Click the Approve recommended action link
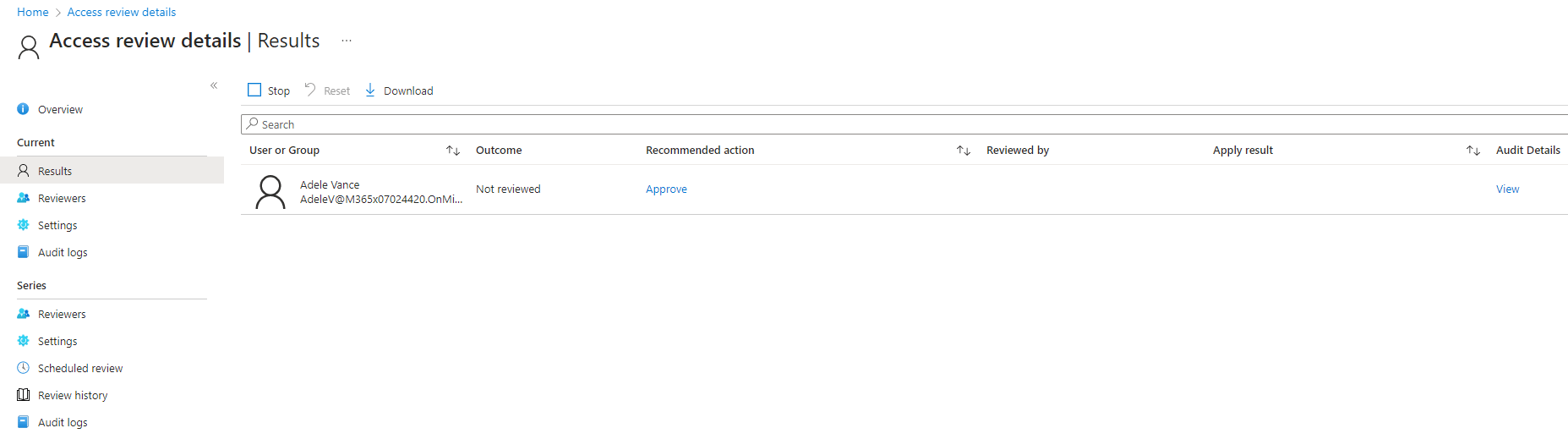The width and height of the screenshot is (1568, 439). tap(666, 189)
